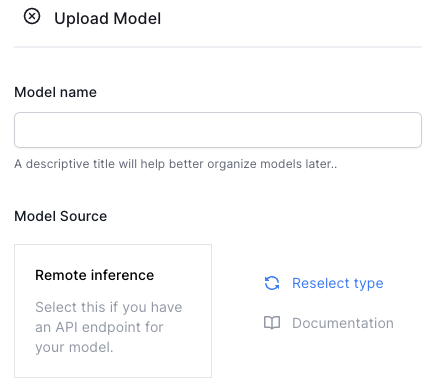Screen dimensions: 435x392
Task: Click the "Select this if you have" text
Action: coord(109,307)
